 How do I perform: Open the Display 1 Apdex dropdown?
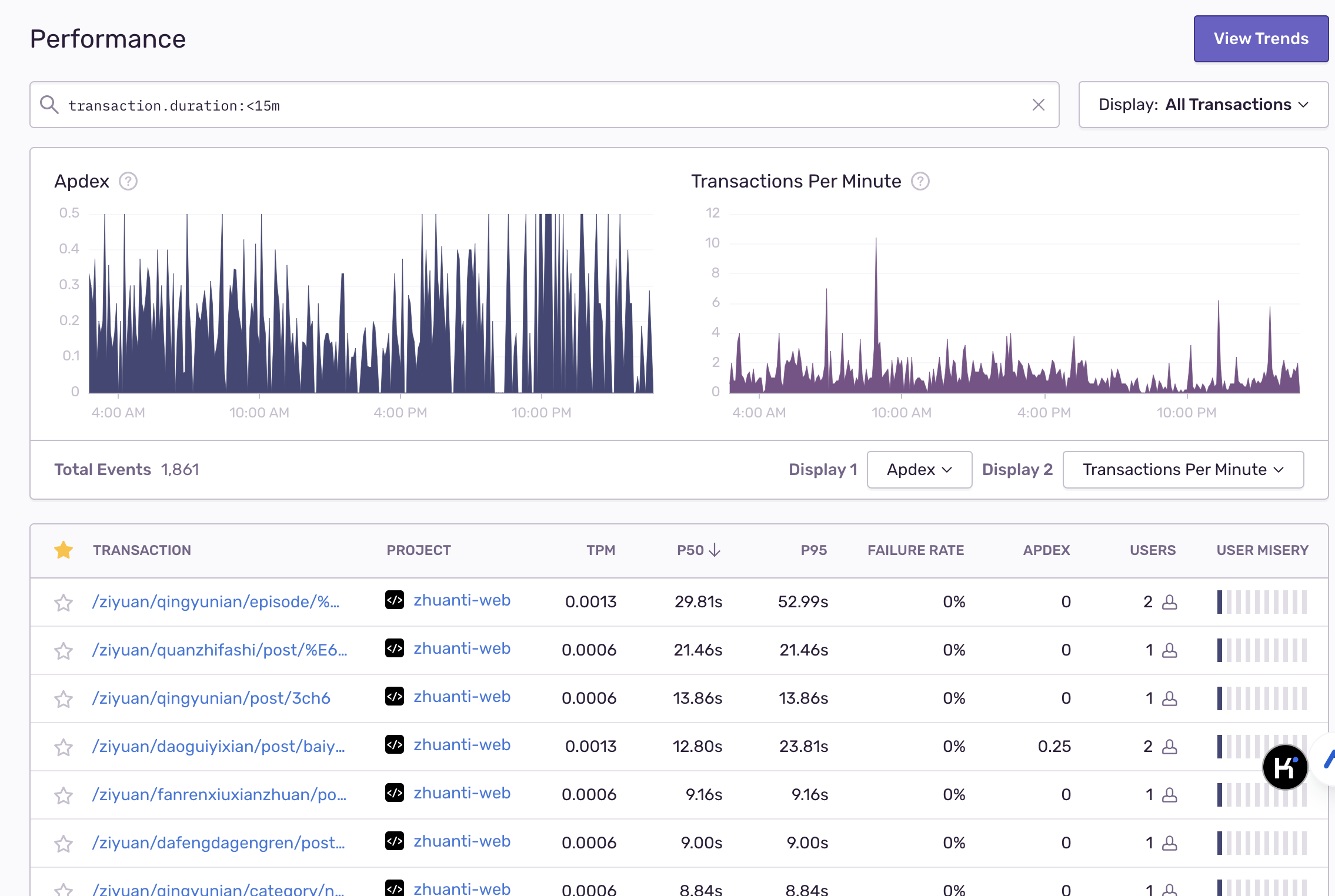click(x=919, y=470)
